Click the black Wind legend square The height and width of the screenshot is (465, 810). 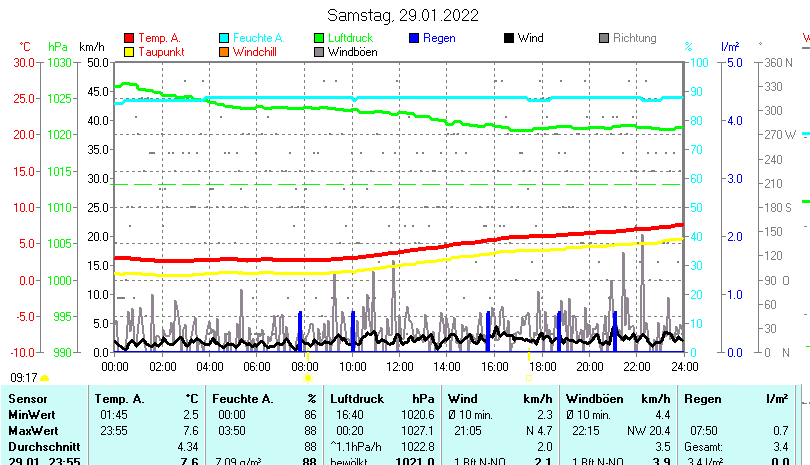[509, 39]
